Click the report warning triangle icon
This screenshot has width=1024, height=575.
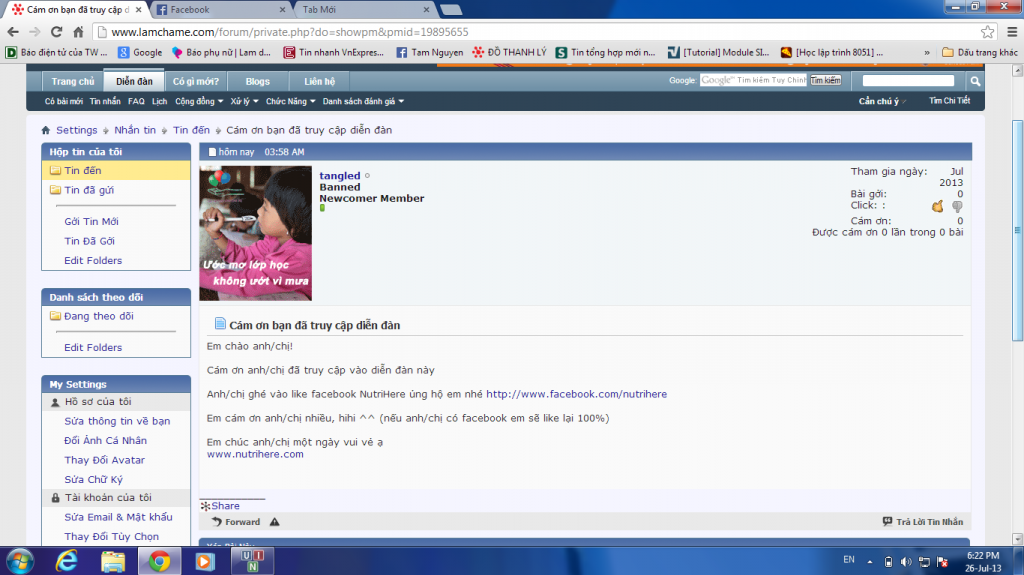(x=274, y=522)
